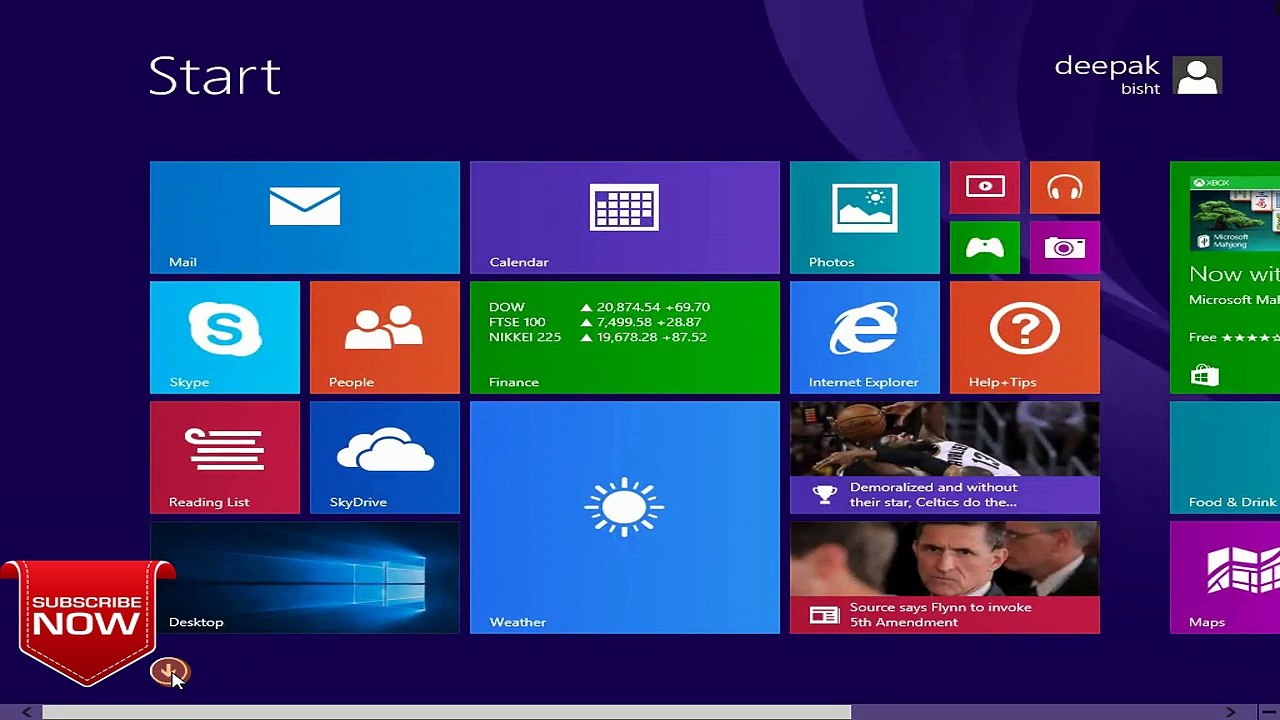Screen dimensions: 1280x720
Task: Click the horizontal scrollbar left arrow
Action: (26, 712)
